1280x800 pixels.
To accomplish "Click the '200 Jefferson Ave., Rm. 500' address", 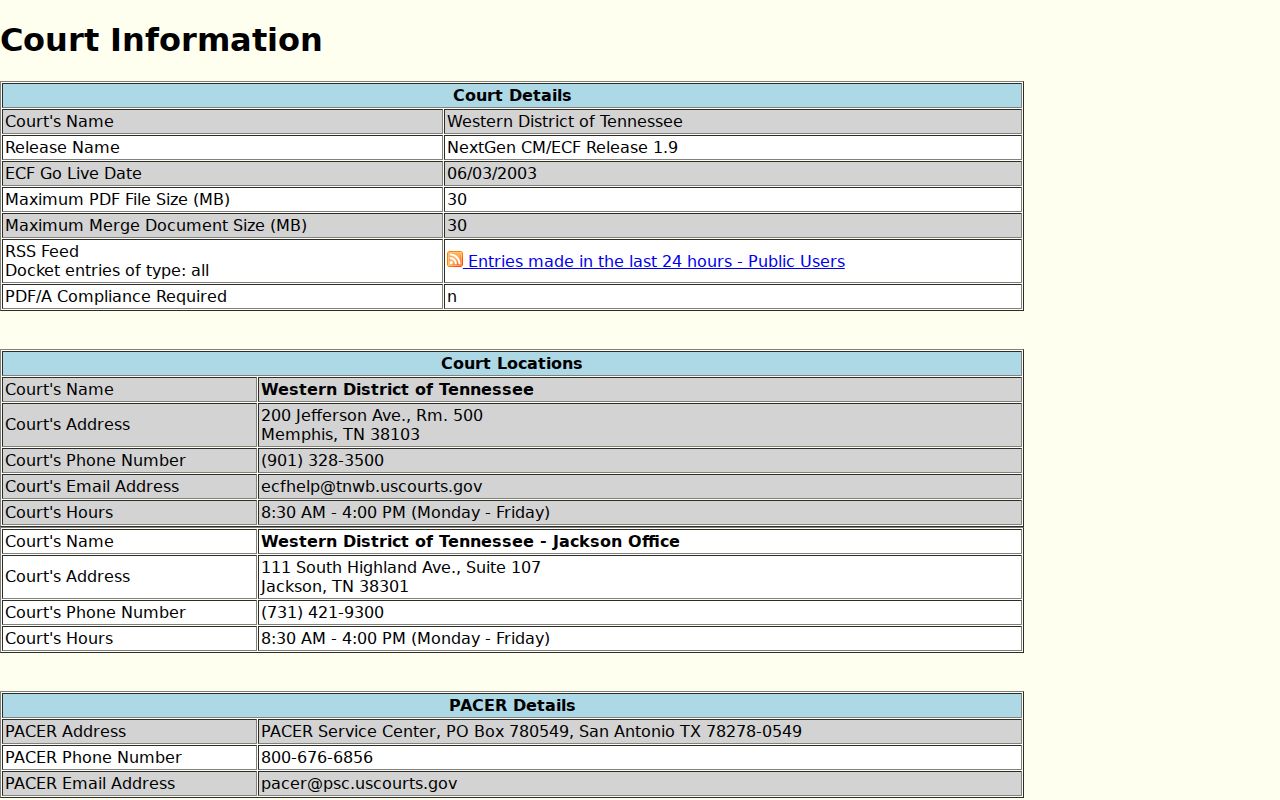I will coord(372,415).
